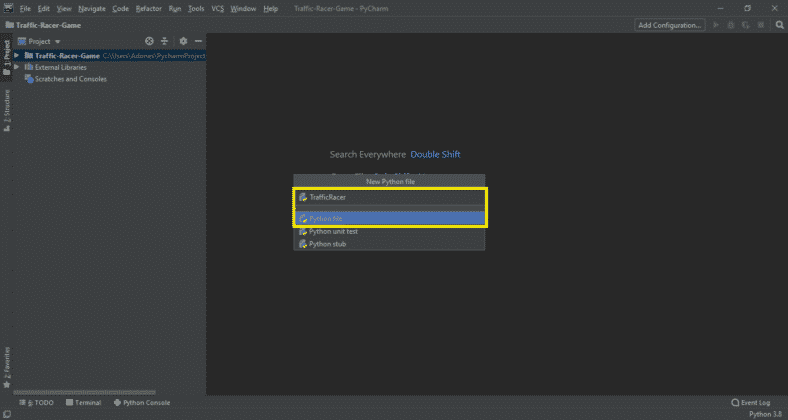Open the Event Log

[x=751, y=402]
